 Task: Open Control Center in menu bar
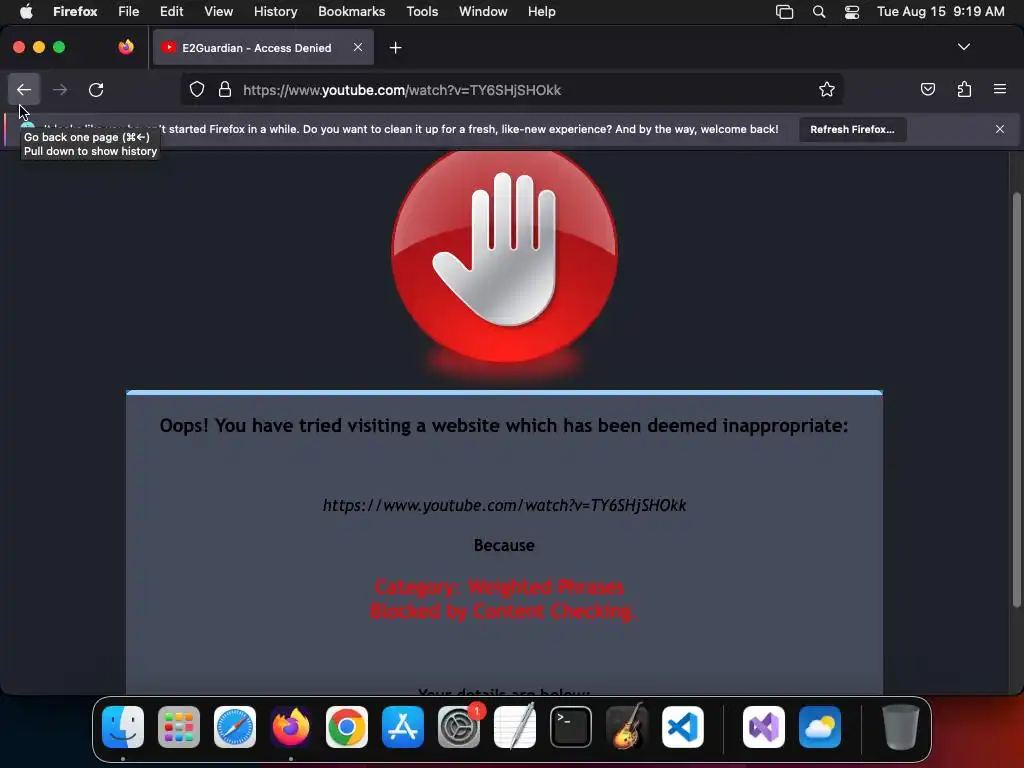click(x=852, y=12)
